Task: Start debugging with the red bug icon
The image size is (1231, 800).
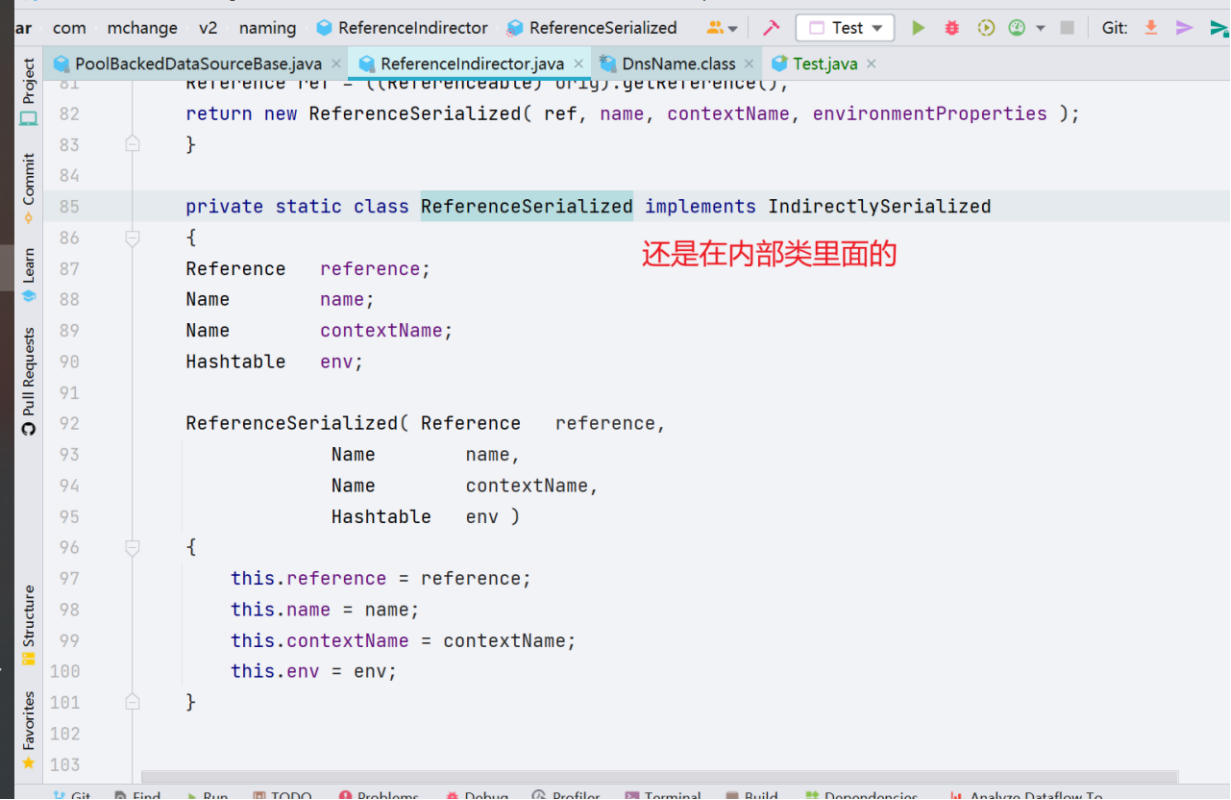Action: click(952, 28)
